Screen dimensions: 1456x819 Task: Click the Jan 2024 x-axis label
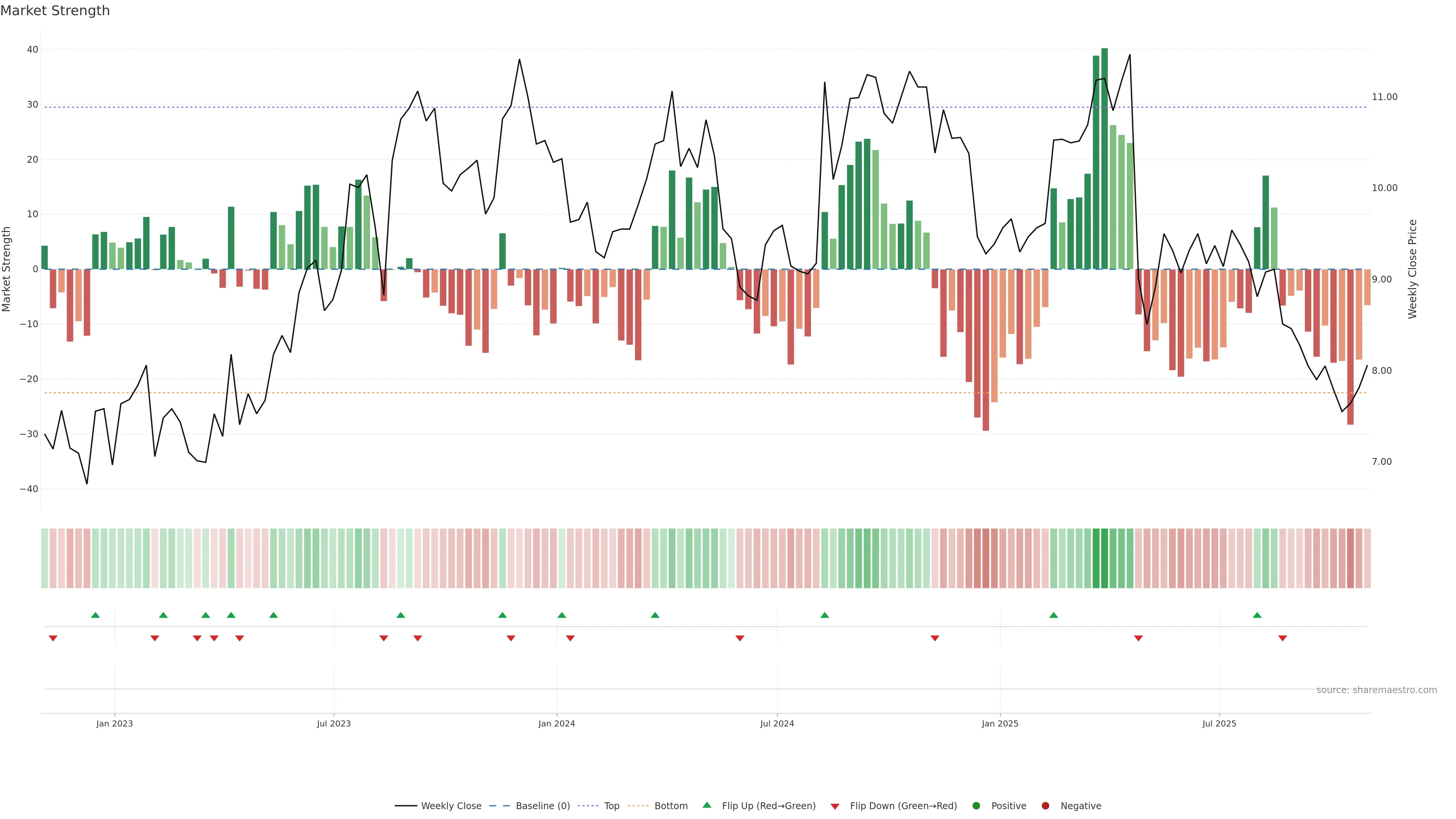pyautogui.click(x=556, y=723)
